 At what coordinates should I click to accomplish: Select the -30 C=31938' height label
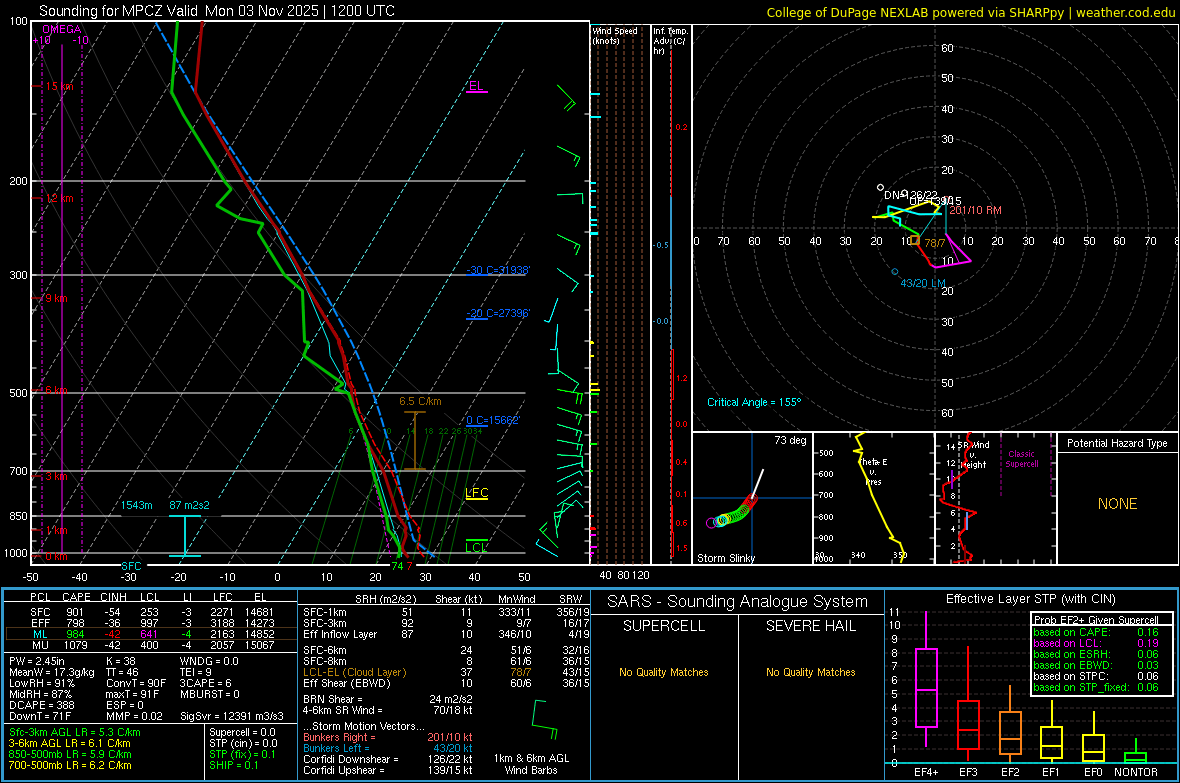[x=498, y=270]
